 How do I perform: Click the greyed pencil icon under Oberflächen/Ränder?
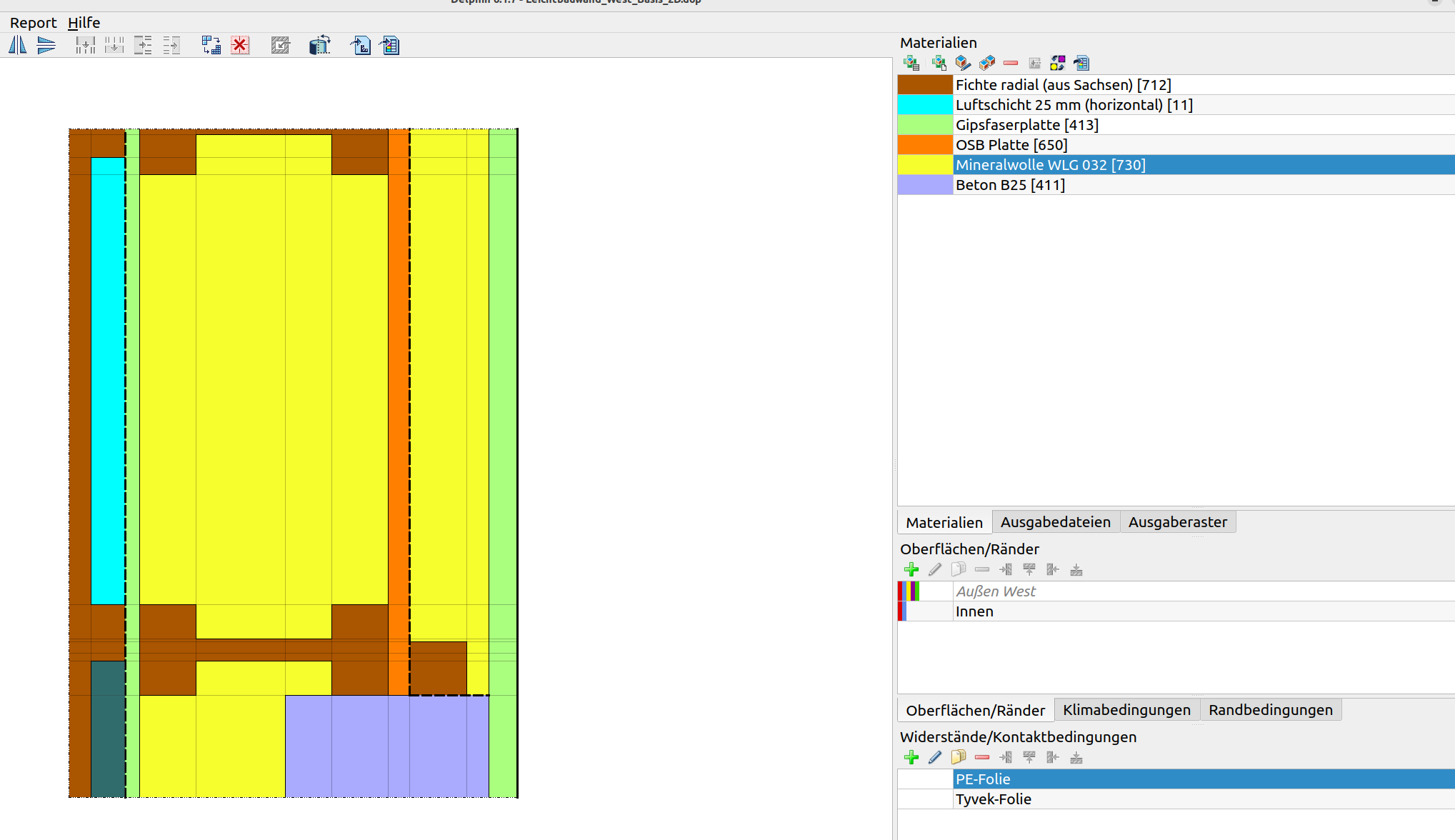pos(935,569)
